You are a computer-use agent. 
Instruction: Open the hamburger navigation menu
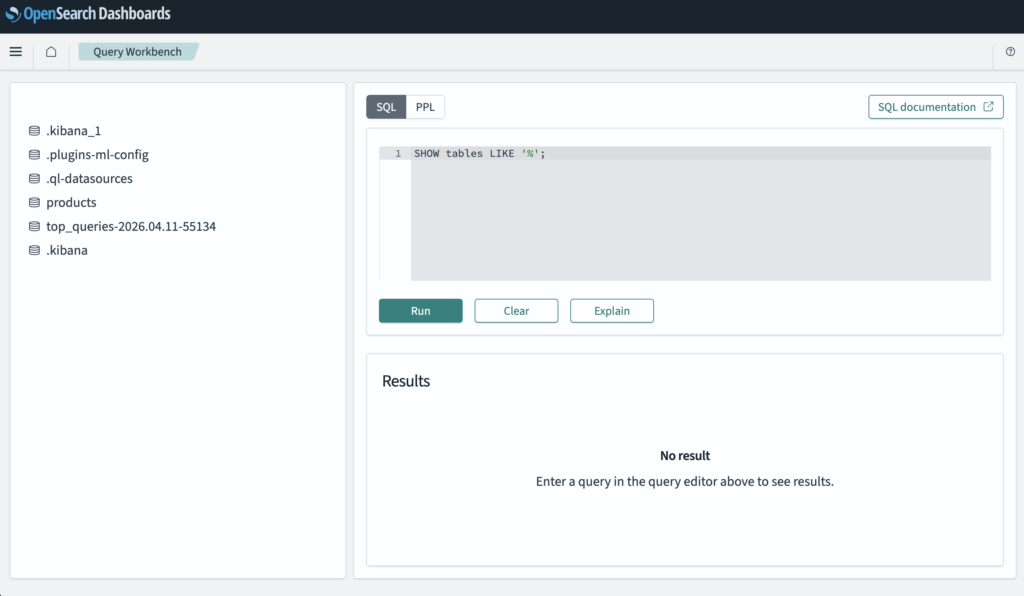coord(16,52)
